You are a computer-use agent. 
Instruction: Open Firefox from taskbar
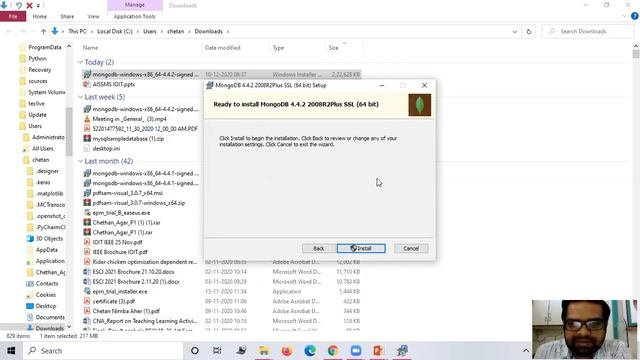(x=287, y=351)
